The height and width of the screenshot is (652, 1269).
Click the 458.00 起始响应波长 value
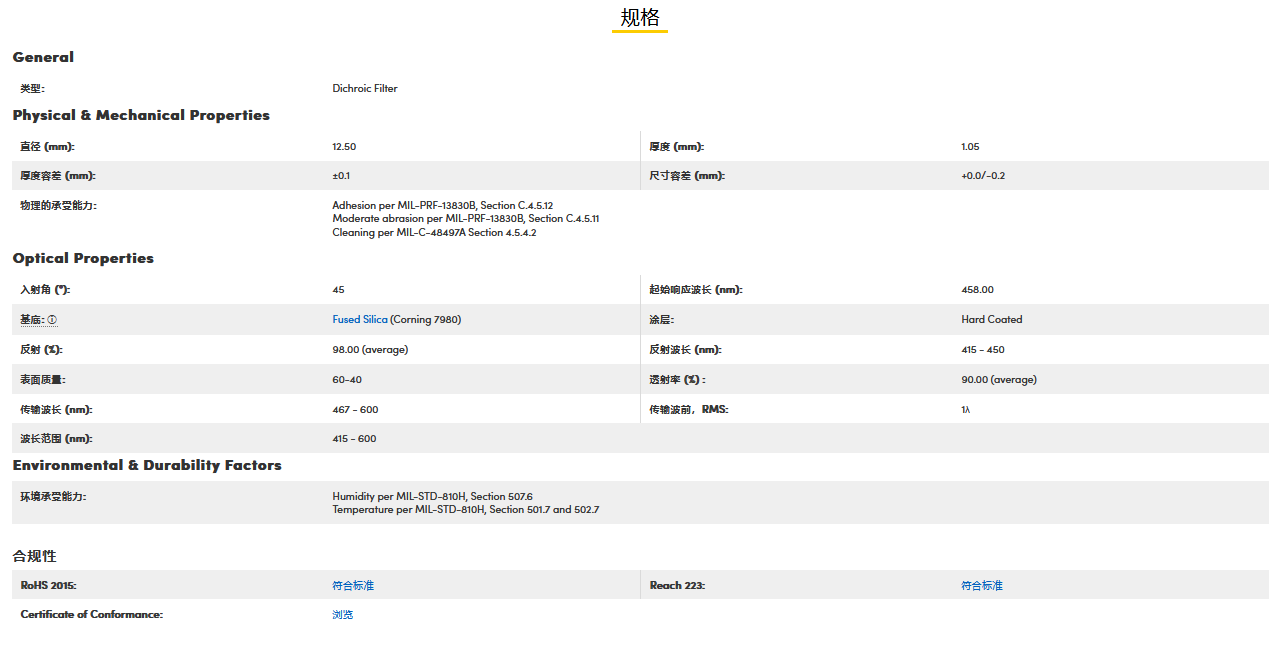coord(977,290)
